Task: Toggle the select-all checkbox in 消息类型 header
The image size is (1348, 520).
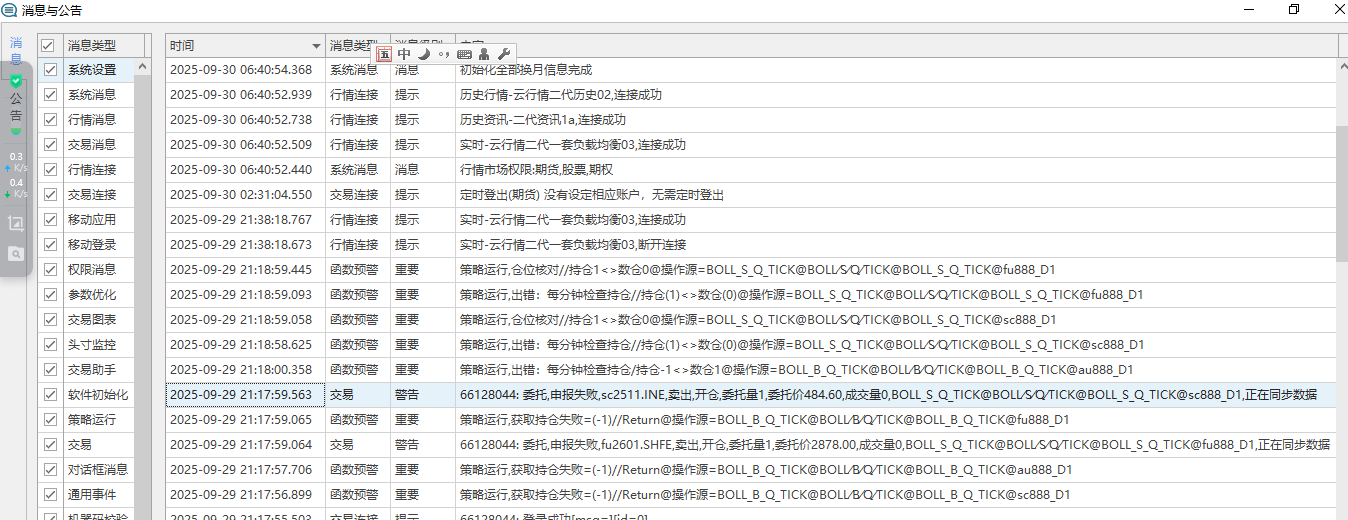Action: click(47, 46)
